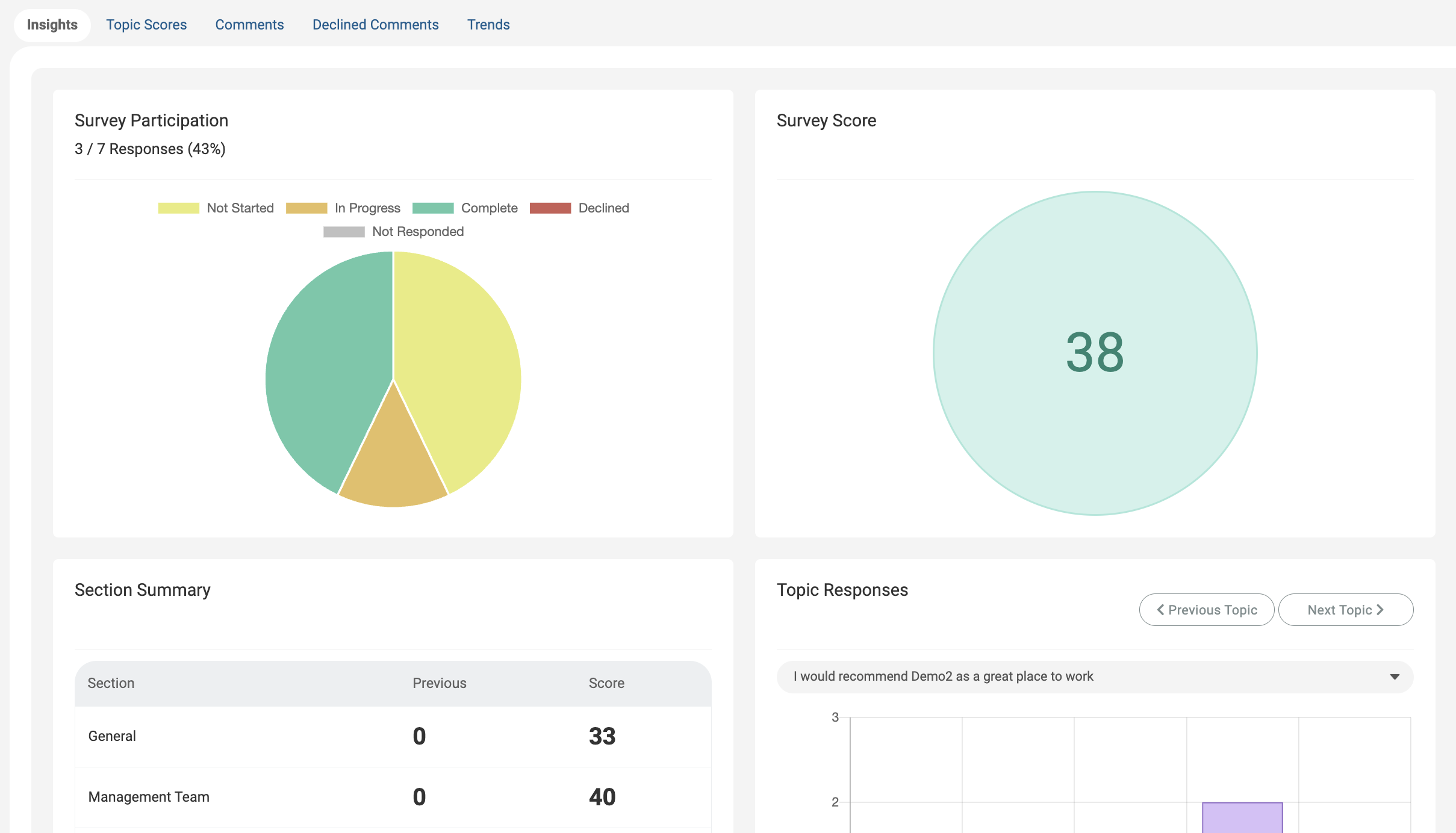Image resolution: width=1456 pixels, height=833 pixels.
Task: Expand the topic question dropdown arrow
Action: [1394, 677]
